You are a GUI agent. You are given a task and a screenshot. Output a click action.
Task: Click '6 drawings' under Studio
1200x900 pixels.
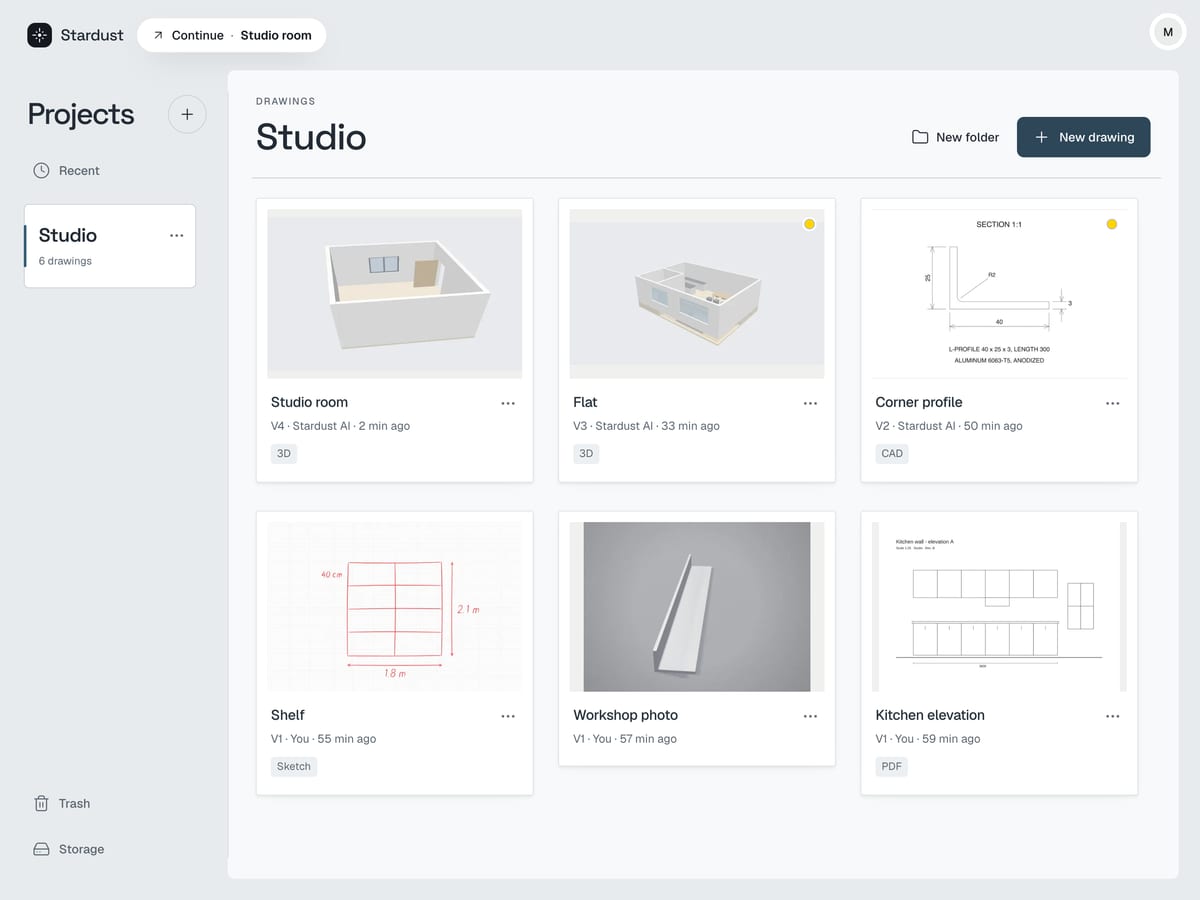(x=65, y=261)
